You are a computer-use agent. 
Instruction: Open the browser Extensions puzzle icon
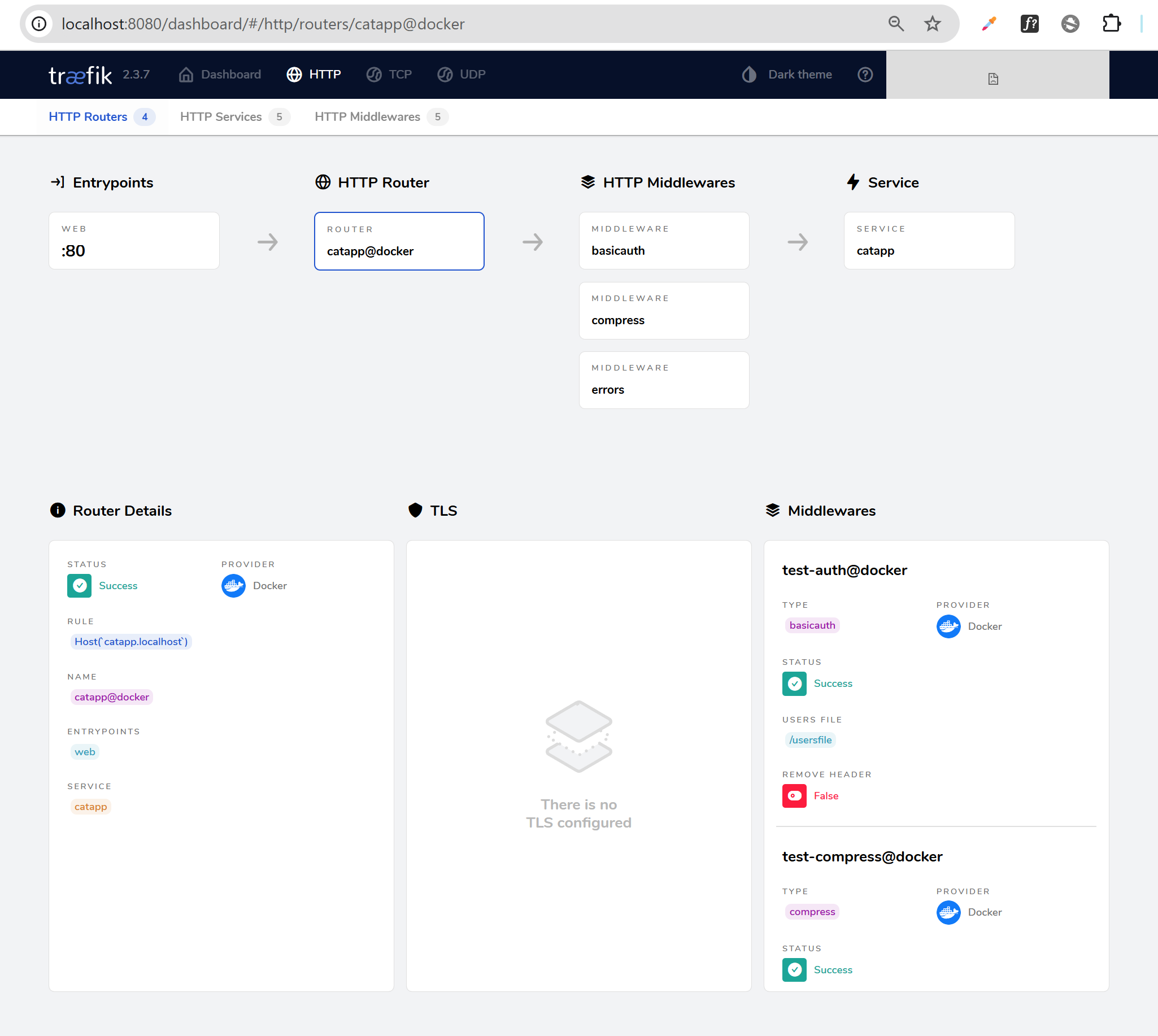click(1111, 24)
